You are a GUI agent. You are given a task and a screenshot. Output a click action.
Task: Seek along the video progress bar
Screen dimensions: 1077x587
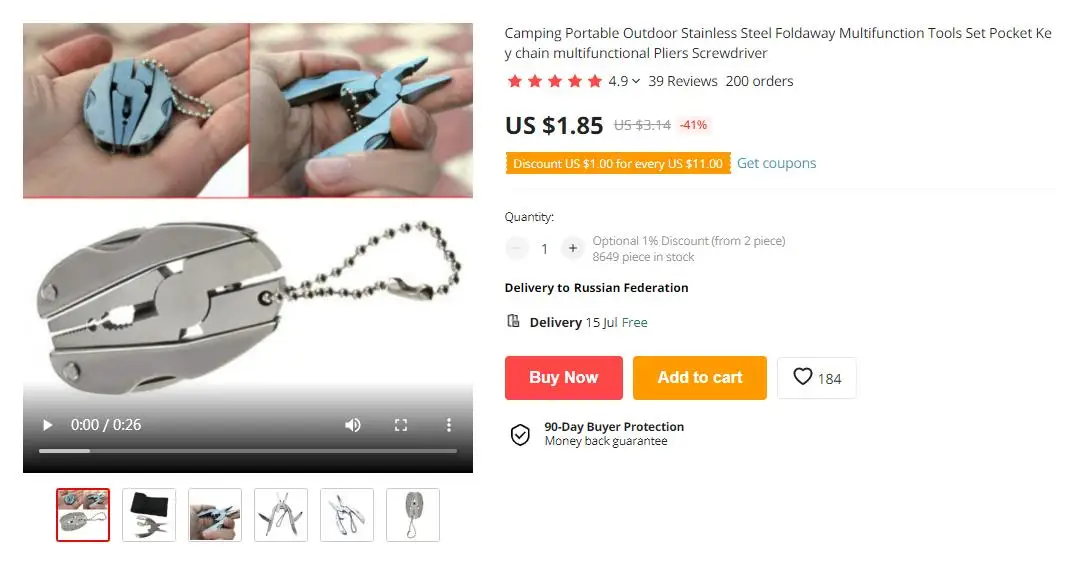coord(248,451)
